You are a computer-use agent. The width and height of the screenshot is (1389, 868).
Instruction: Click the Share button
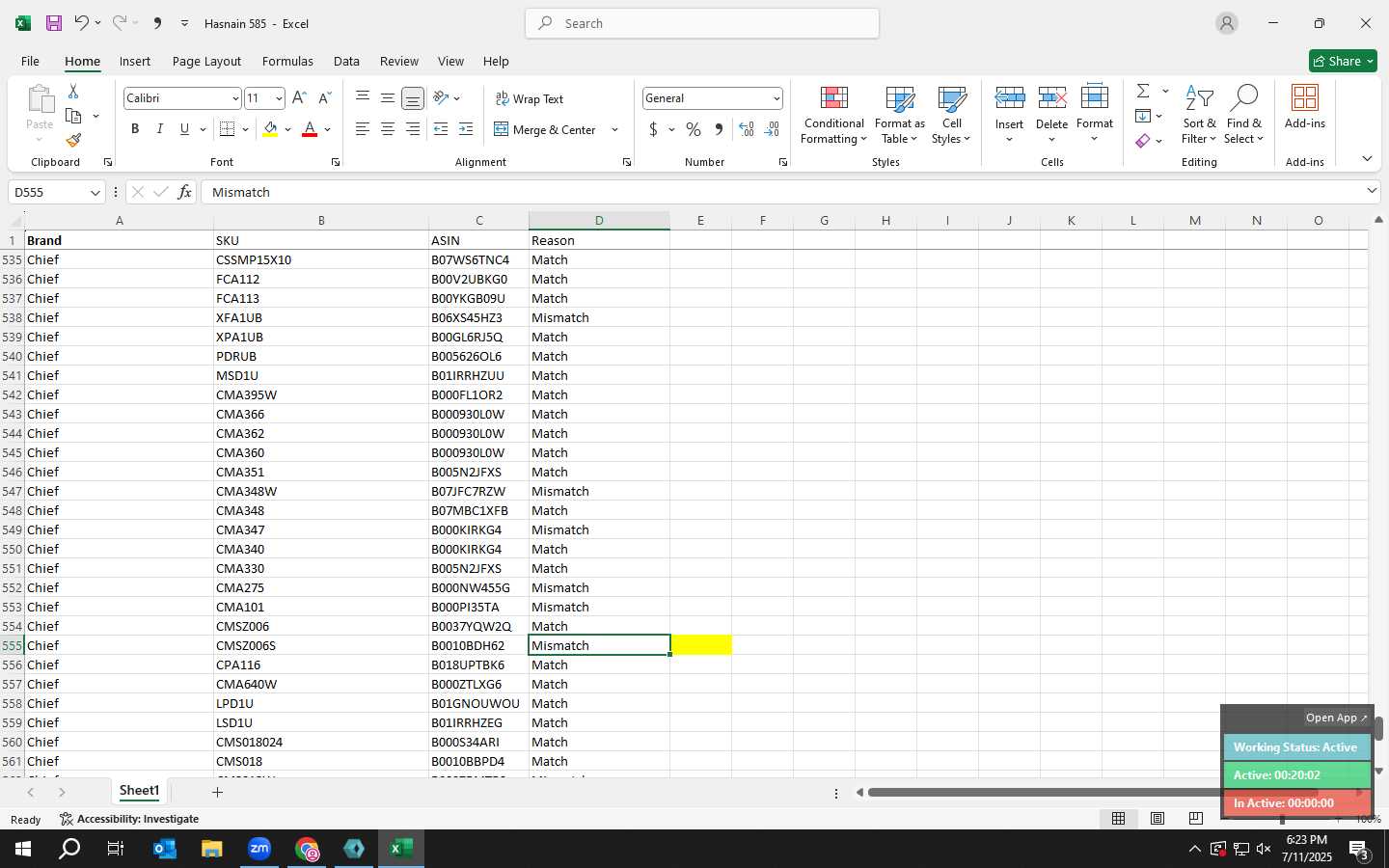1343,61
